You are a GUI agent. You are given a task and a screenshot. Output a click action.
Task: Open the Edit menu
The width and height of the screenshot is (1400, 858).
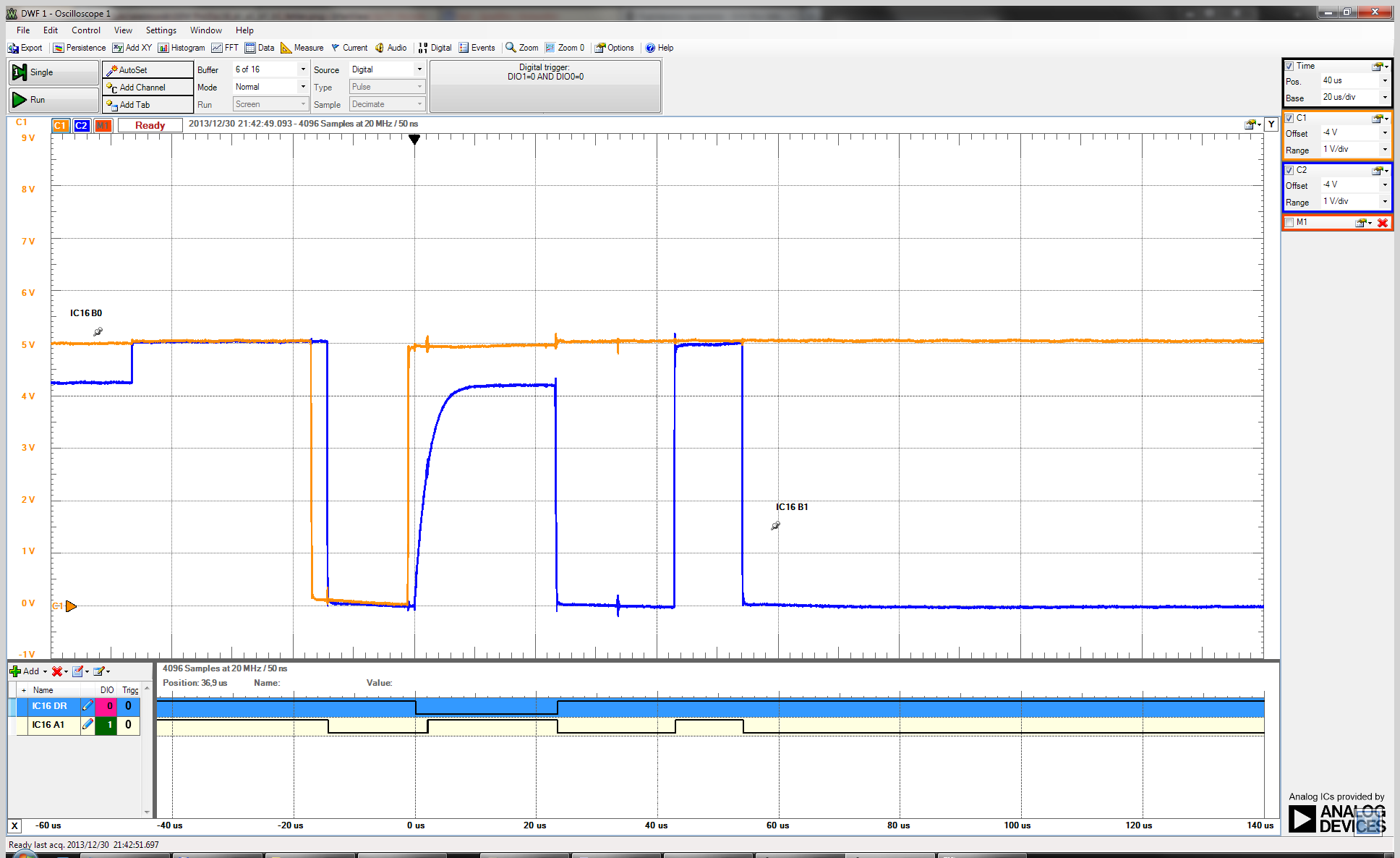click(x=51, y=30)
